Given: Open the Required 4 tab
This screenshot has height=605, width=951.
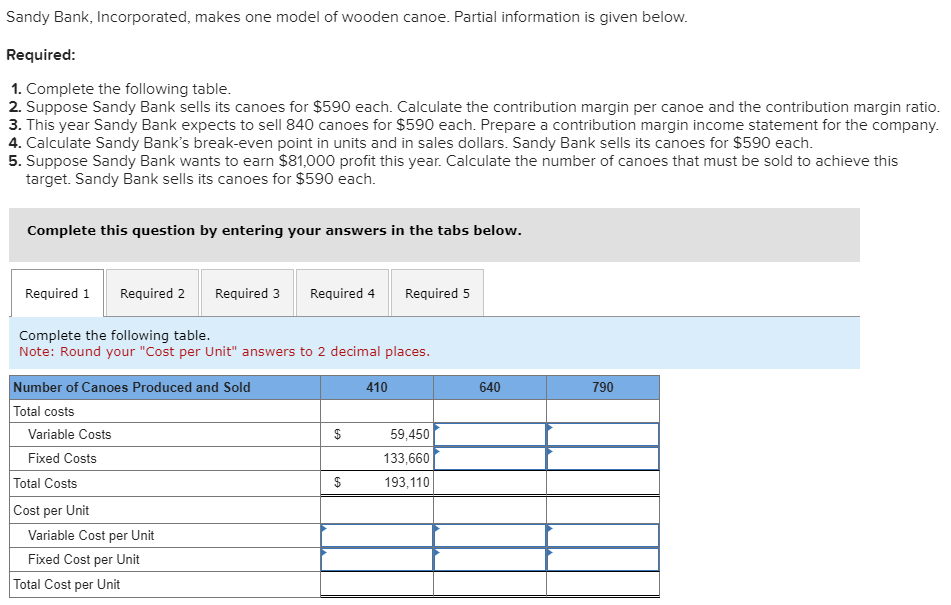Looking at the screenshot, I should tap(342, 293).
